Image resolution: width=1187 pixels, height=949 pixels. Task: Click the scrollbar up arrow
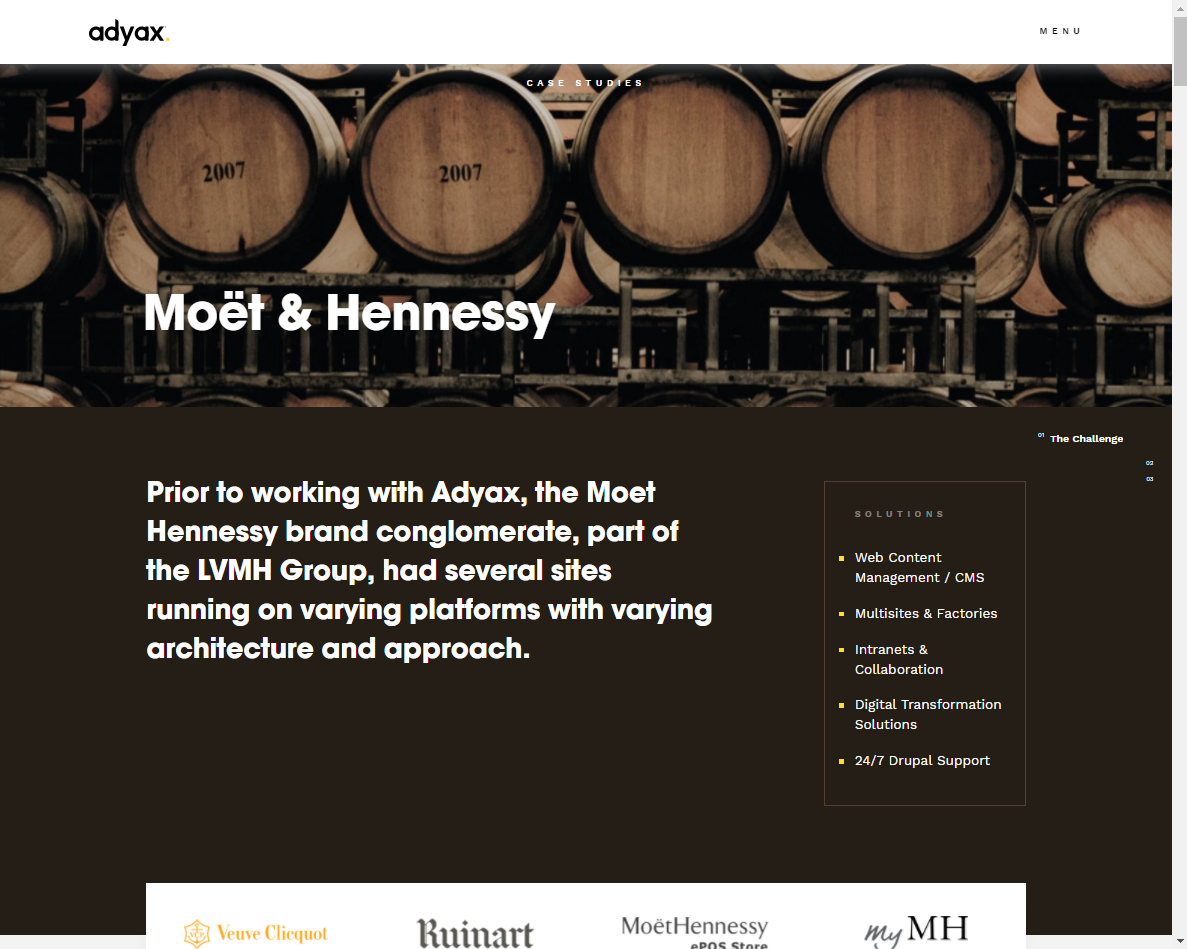(x=1179, y=7)
